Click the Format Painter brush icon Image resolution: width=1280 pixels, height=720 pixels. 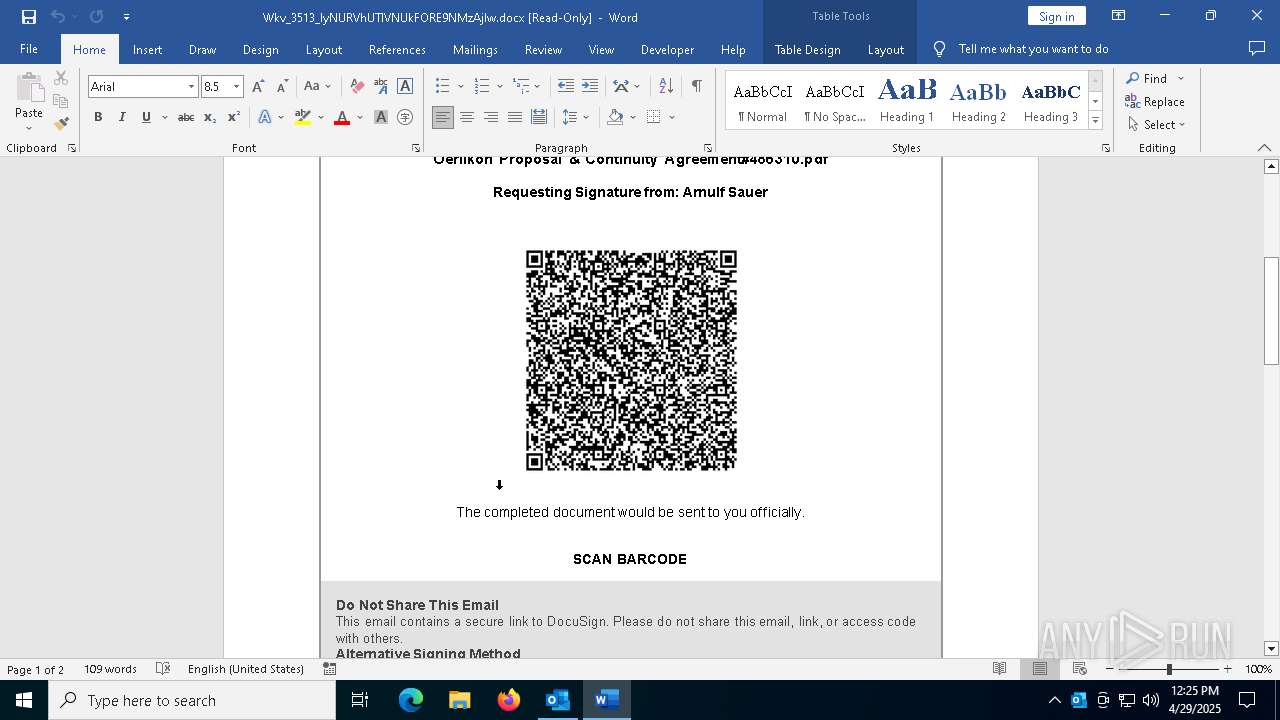pyautogui.click(x=61, y=123)
